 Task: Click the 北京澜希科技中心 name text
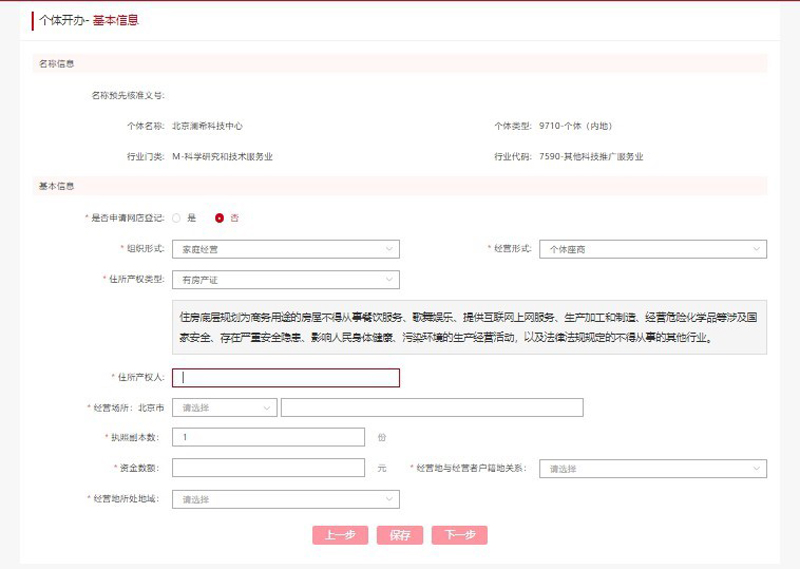tap(207, 126)
